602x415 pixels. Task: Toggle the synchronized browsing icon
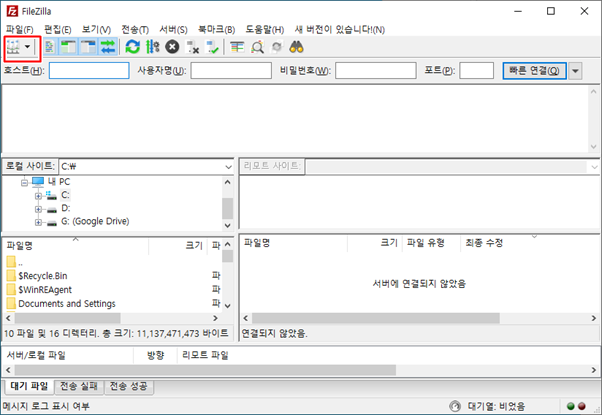point(277,47)
